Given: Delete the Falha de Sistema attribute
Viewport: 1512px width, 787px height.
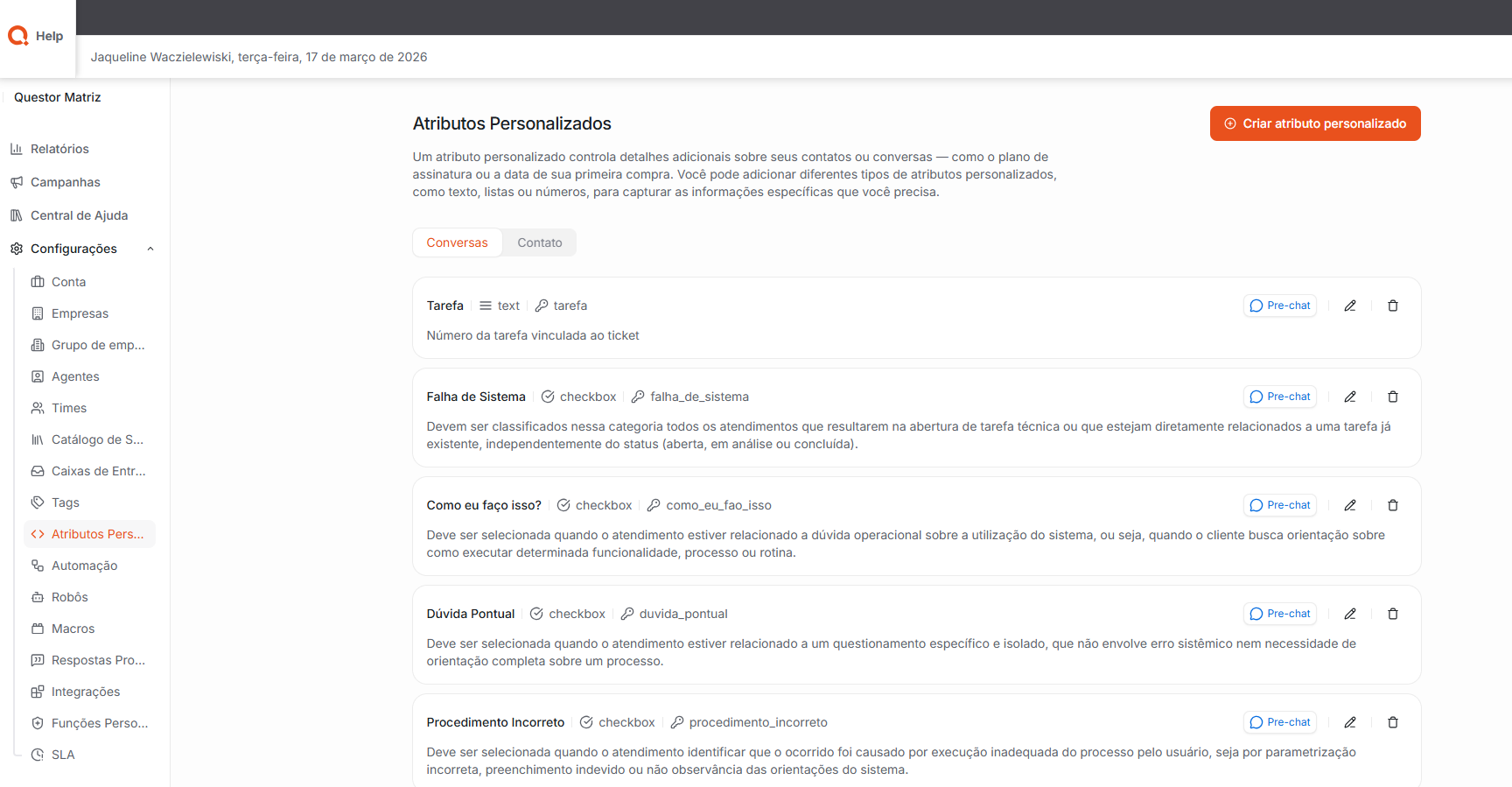Looking at the screenshot, I should (x=1393, y=397).
